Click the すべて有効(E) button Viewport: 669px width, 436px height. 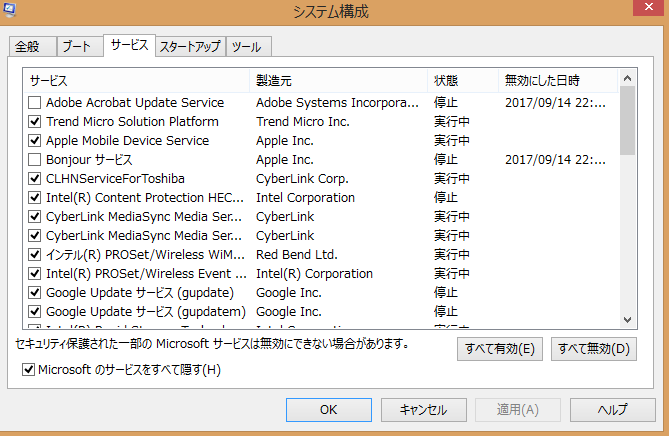500,349
